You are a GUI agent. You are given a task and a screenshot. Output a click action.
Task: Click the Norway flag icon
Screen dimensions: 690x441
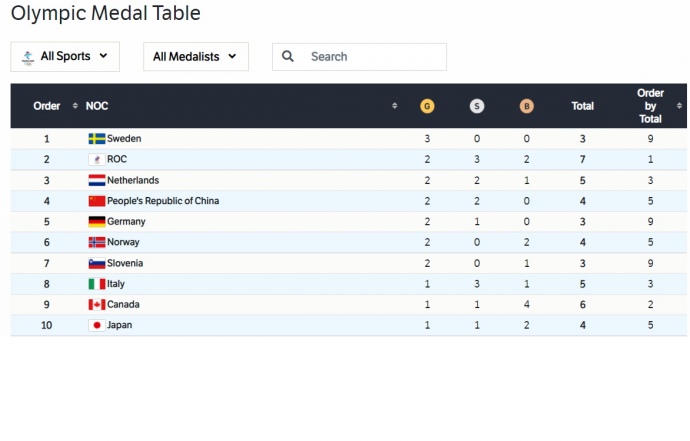pyautogui.click(x=97, y=243)
